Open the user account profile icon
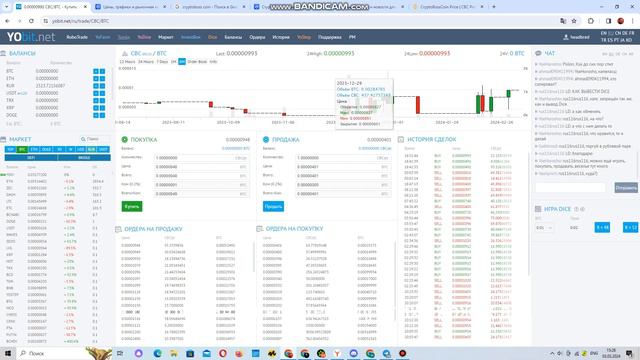The image size is (640, 360). click(x=566, y=37)
